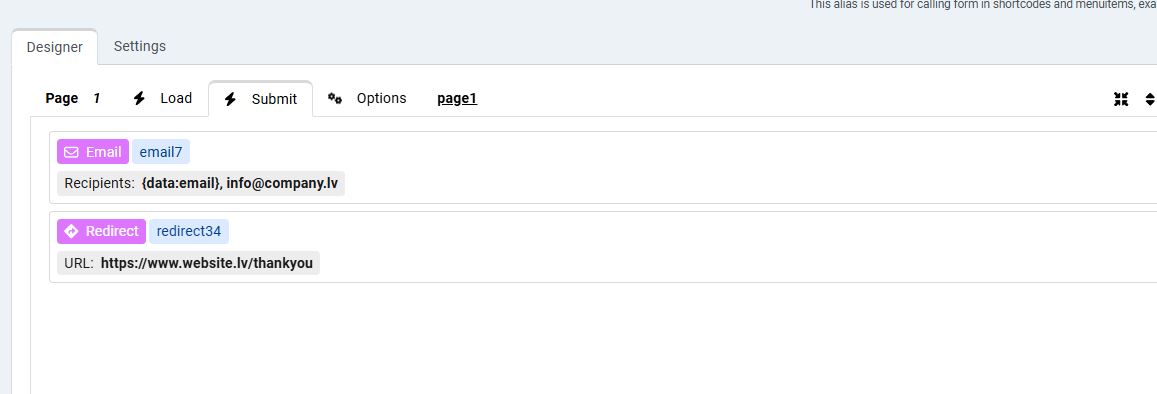This screenshot has height=394, width=1157.
Task: Select the Submit events tab
Action: [260, 99]
